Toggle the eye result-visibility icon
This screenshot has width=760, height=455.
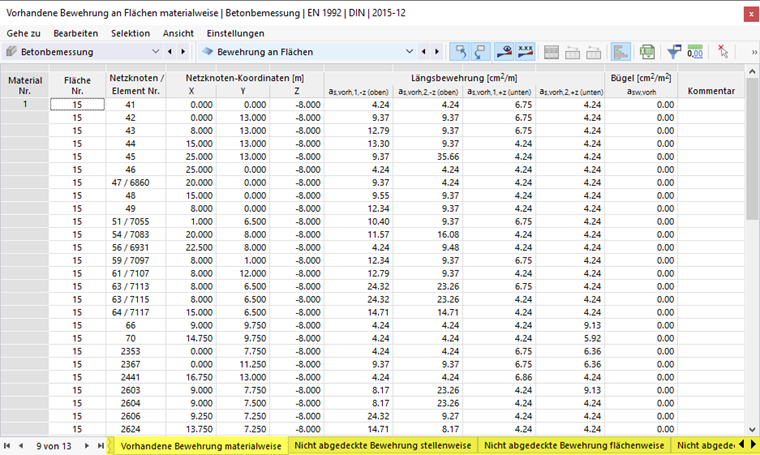click(504, 52)
